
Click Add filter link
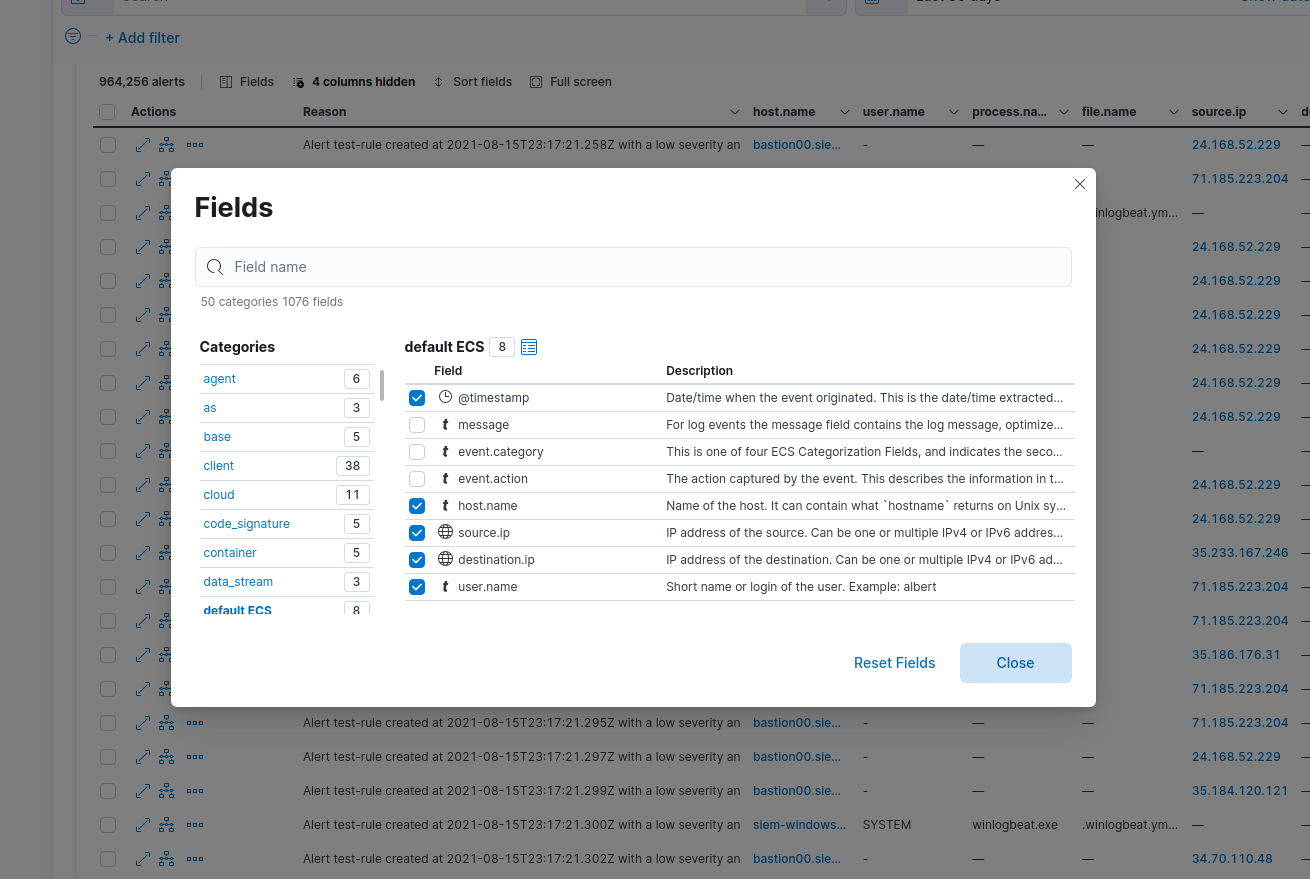coord(143,38)
